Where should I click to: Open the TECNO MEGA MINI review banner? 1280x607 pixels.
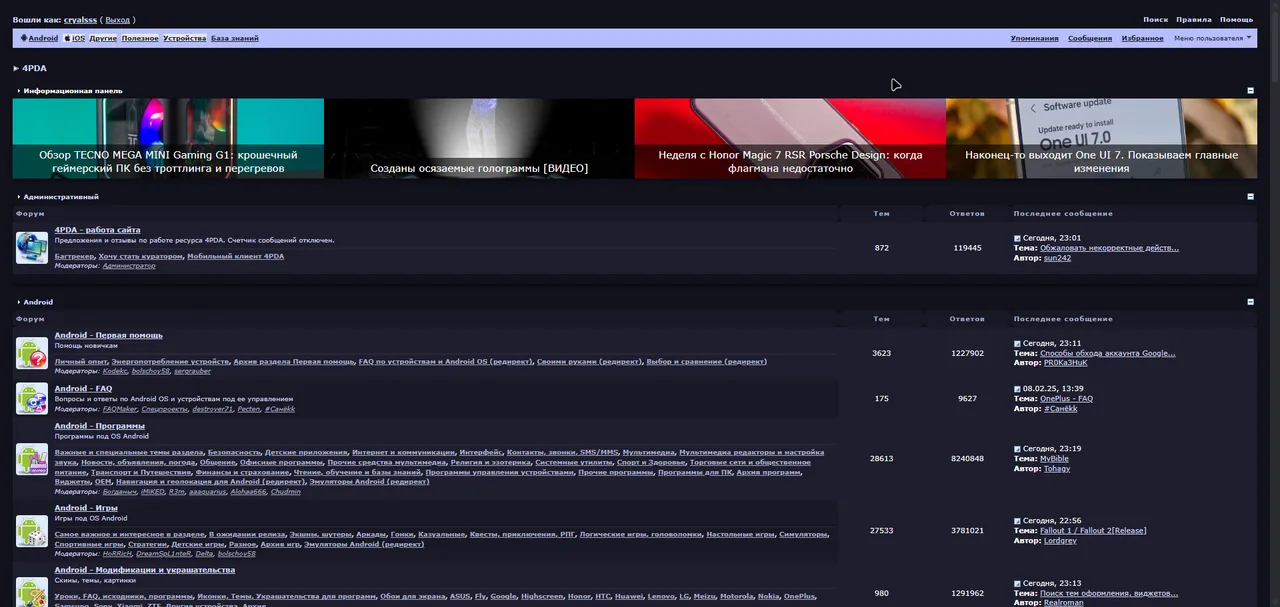tap(168, 138)
